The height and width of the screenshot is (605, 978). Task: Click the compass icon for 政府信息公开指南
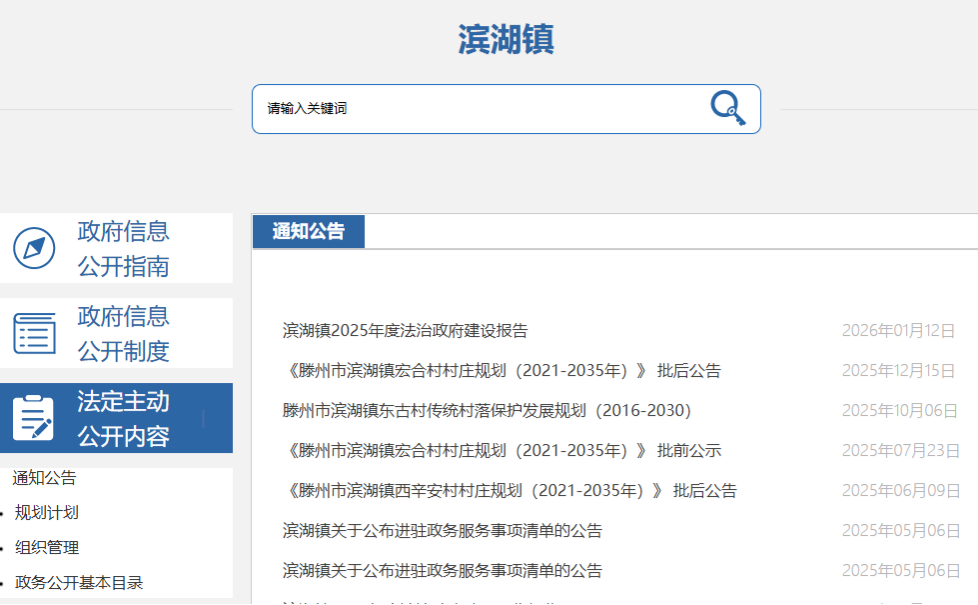(34, 248)
